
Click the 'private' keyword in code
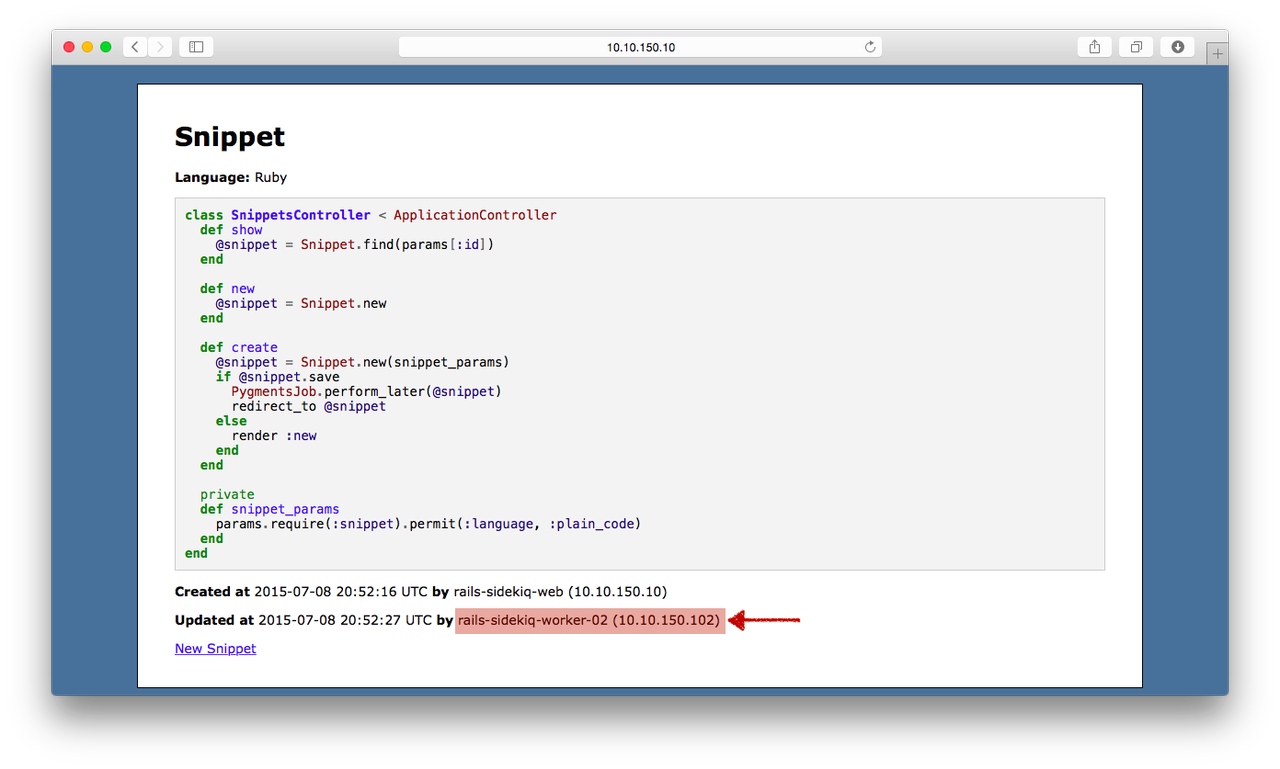227,494
